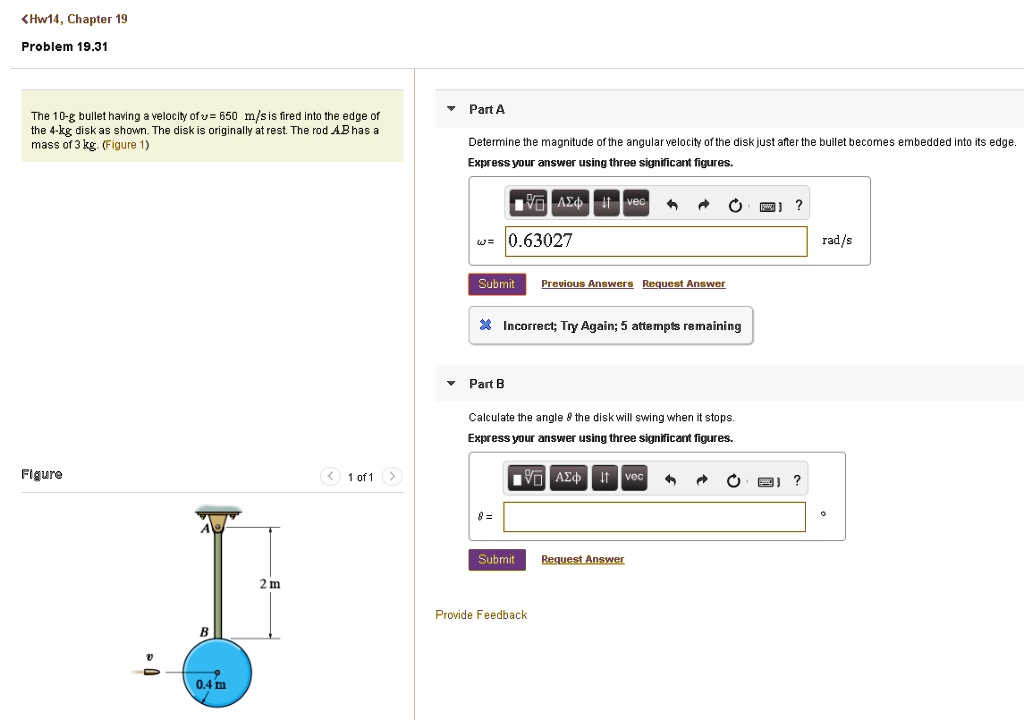This screenshot has height=720, width=1024.
Task: Click the Part B angle input field
Action: (654, 517)
